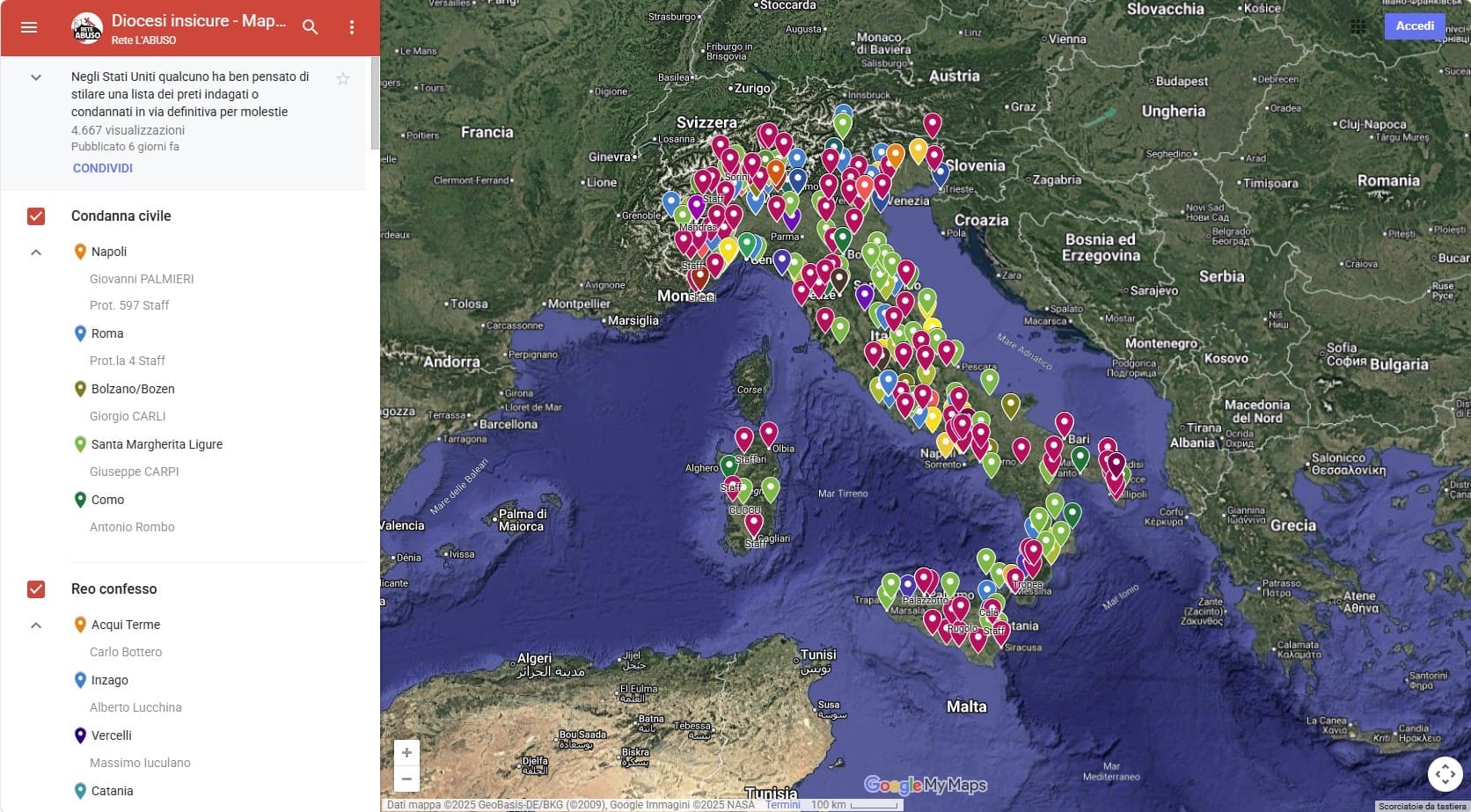Click the sidebar vertical scrollbar

pyautogui.click(x=375, y=104)
